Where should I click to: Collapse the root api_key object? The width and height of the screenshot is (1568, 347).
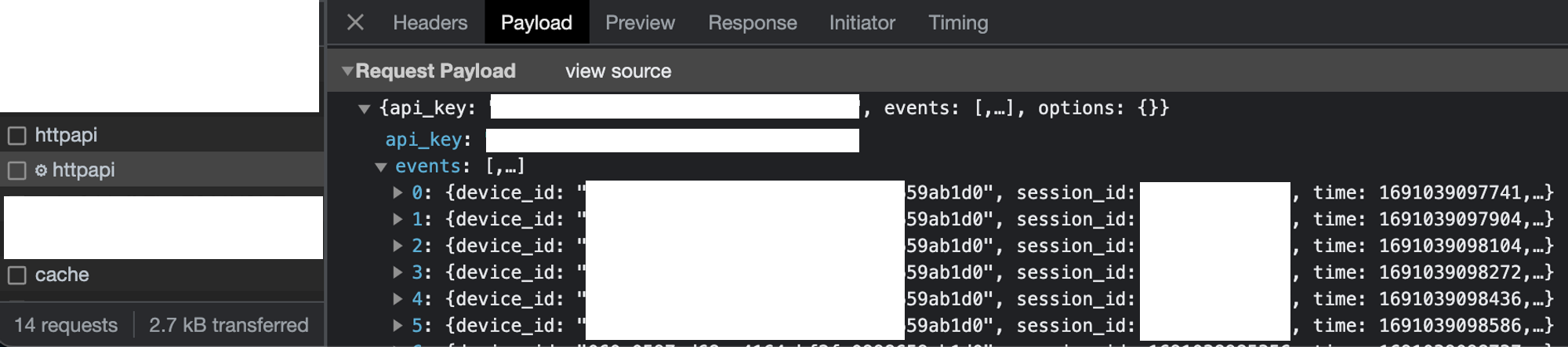[x=364, y=109]
